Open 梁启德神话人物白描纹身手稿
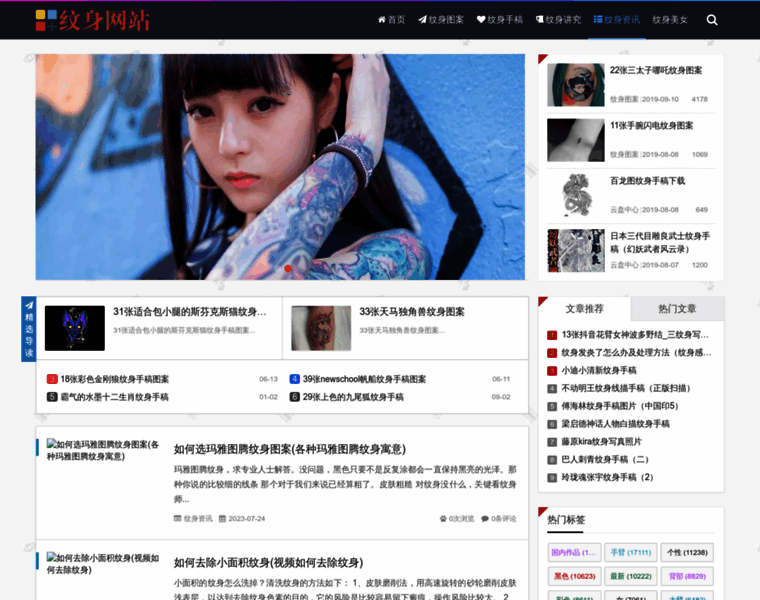Image resolution: width=760 pixels, height=600 pixels. click(x=615, y=424)
